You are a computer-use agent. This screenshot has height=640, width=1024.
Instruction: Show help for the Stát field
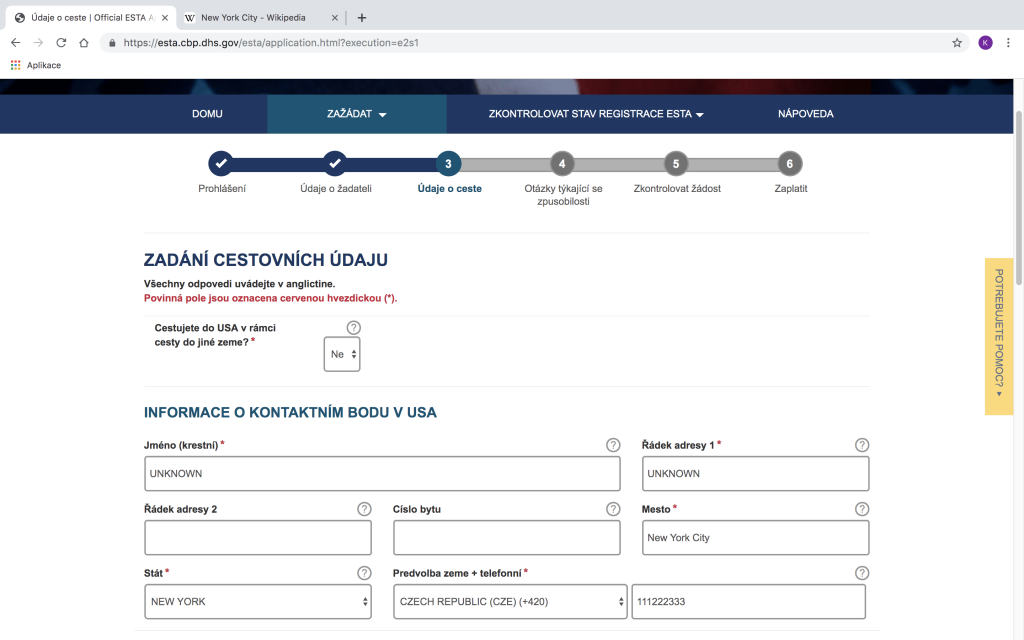[x=364, y=573]
